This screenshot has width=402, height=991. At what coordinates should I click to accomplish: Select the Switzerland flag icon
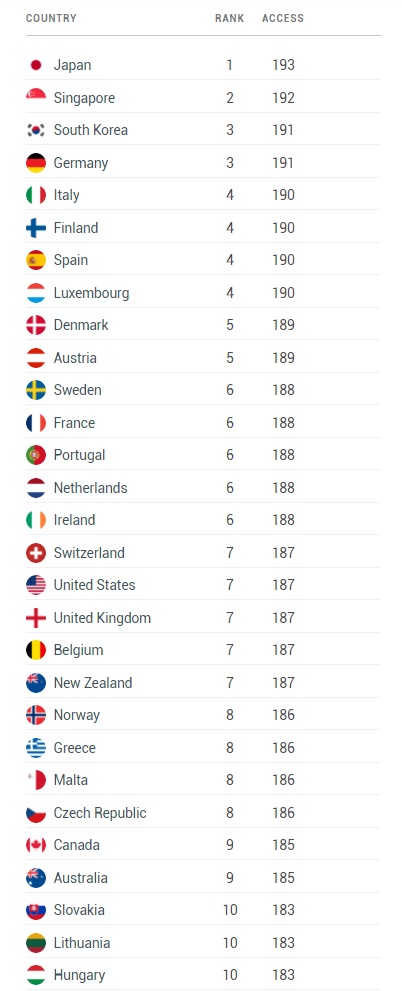point(36,553)
